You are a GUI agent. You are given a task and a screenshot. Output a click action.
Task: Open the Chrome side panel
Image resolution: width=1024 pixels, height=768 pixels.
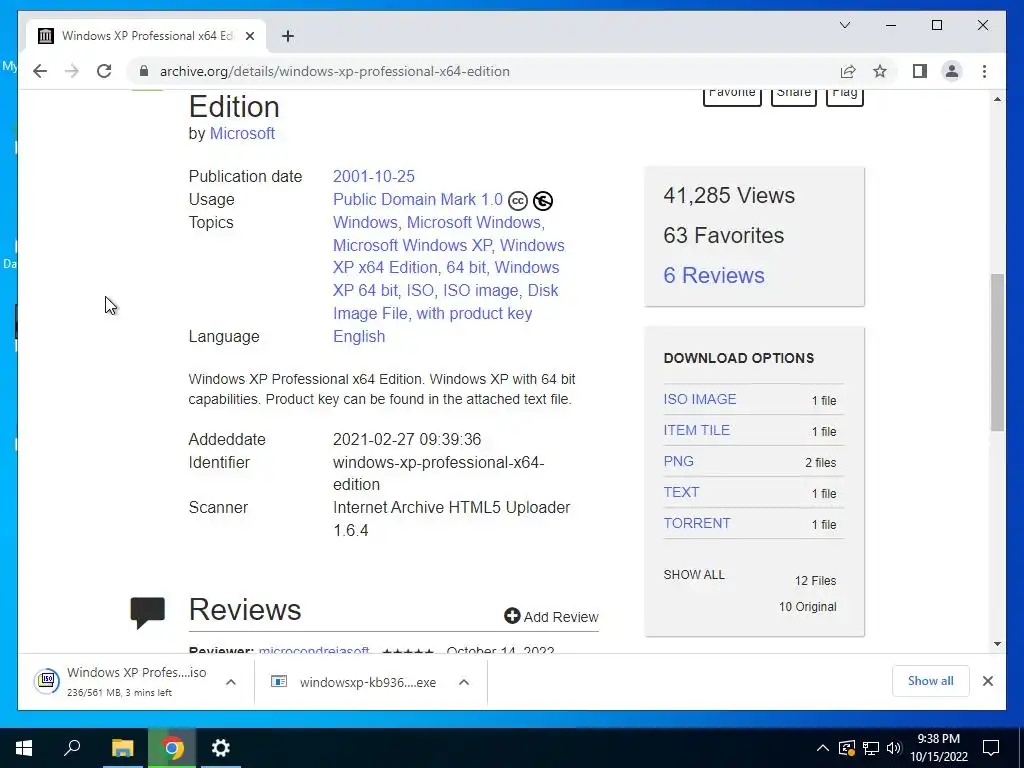(x=920, y=71)
